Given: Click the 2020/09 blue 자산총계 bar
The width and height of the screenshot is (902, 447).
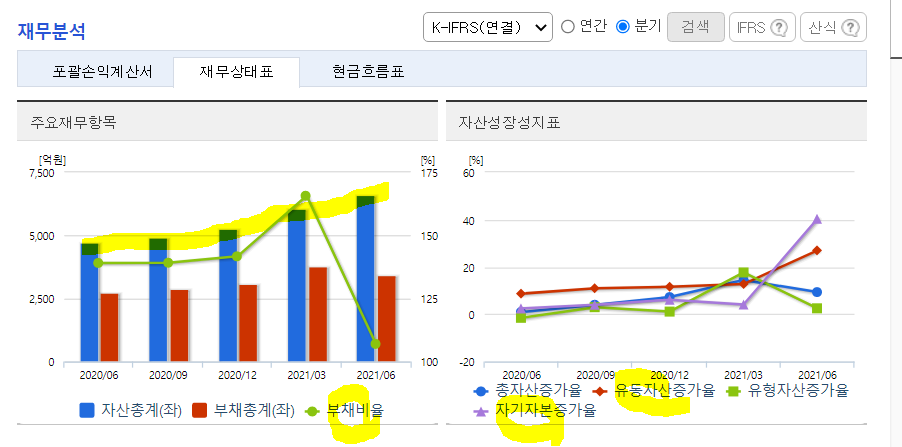Looking at the screenshot, I should [x=158, y=300].
